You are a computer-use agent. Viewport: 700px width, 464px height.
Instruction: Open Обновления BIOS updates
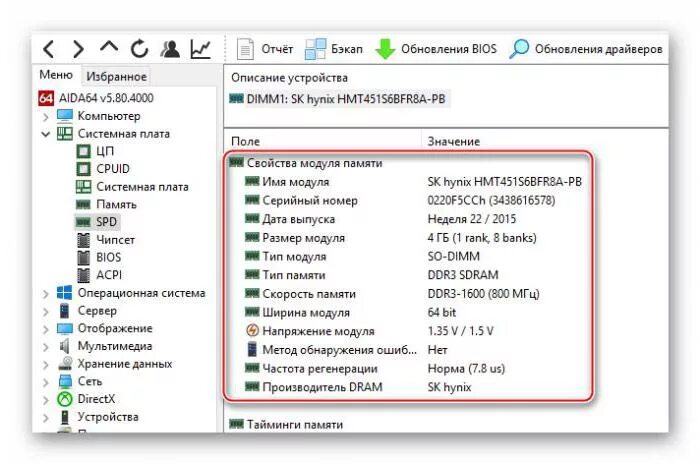click(435, 49)
